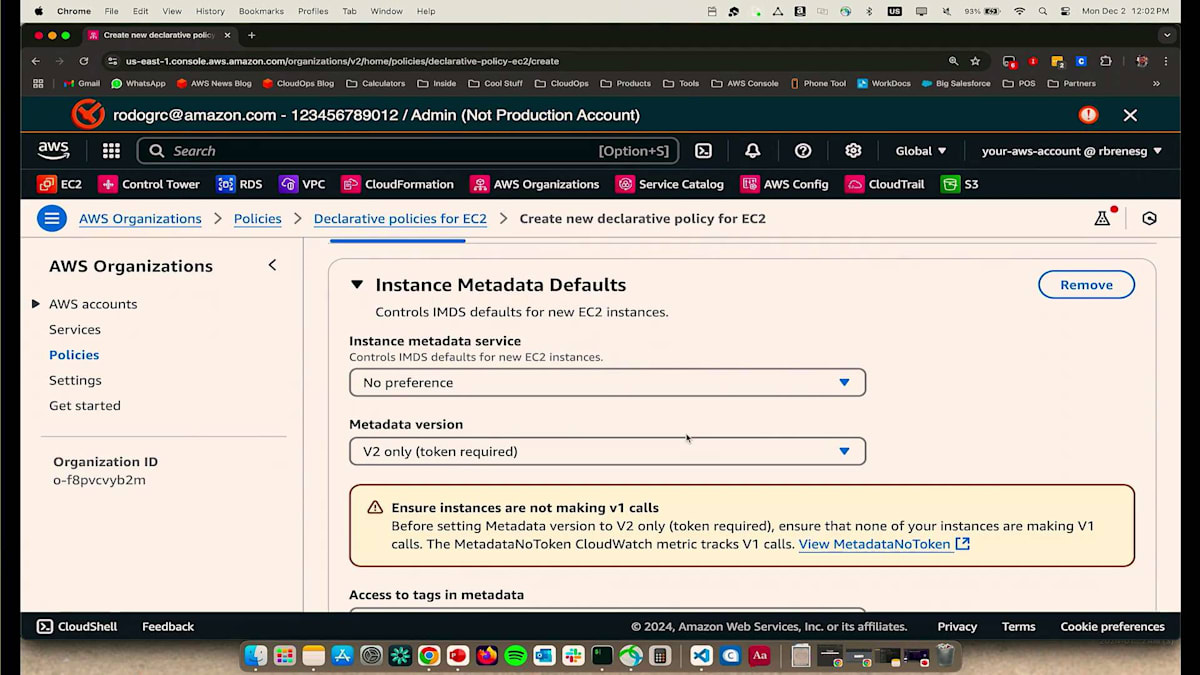This screenshot has height=675, width=1200.
Task: Open the Chrome tab search dropdown
Action: coord(1167,35)
